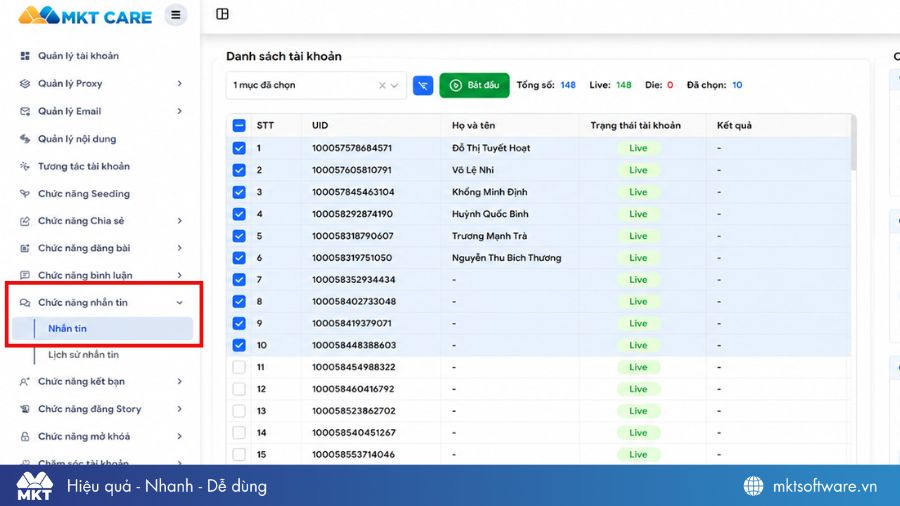Open Lịch sử nhắn tin submenu item
Screen dimensions: 900x506
click(84, 355)
